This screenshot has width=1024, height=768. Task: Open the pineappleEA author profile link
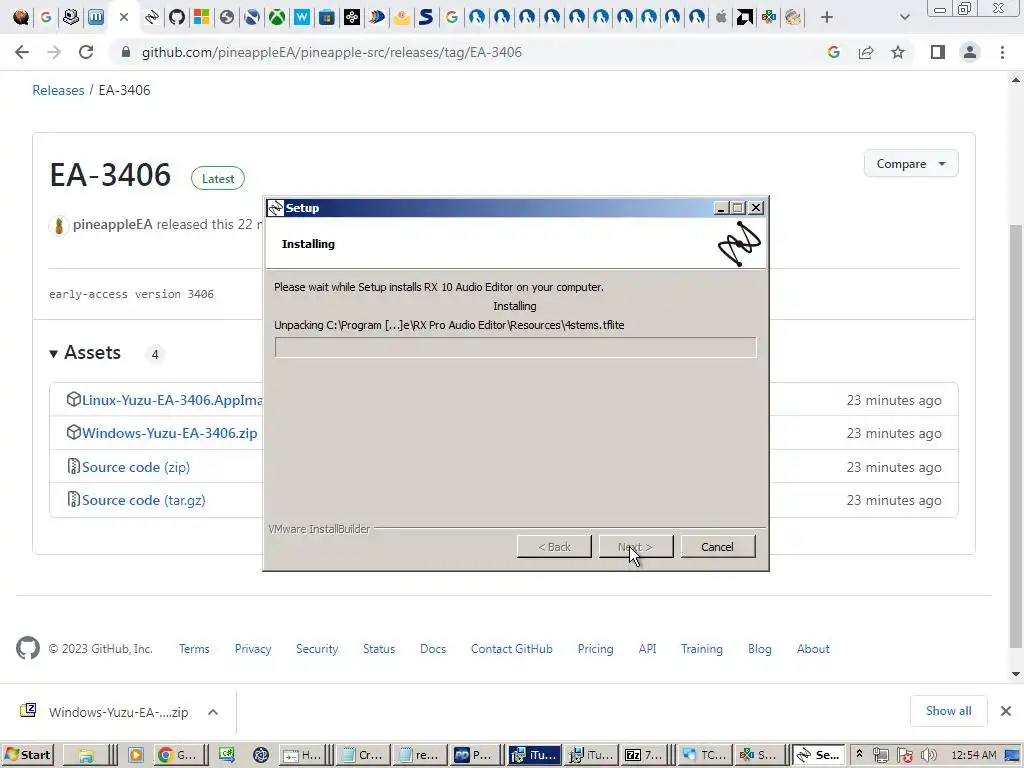(112, 224)
